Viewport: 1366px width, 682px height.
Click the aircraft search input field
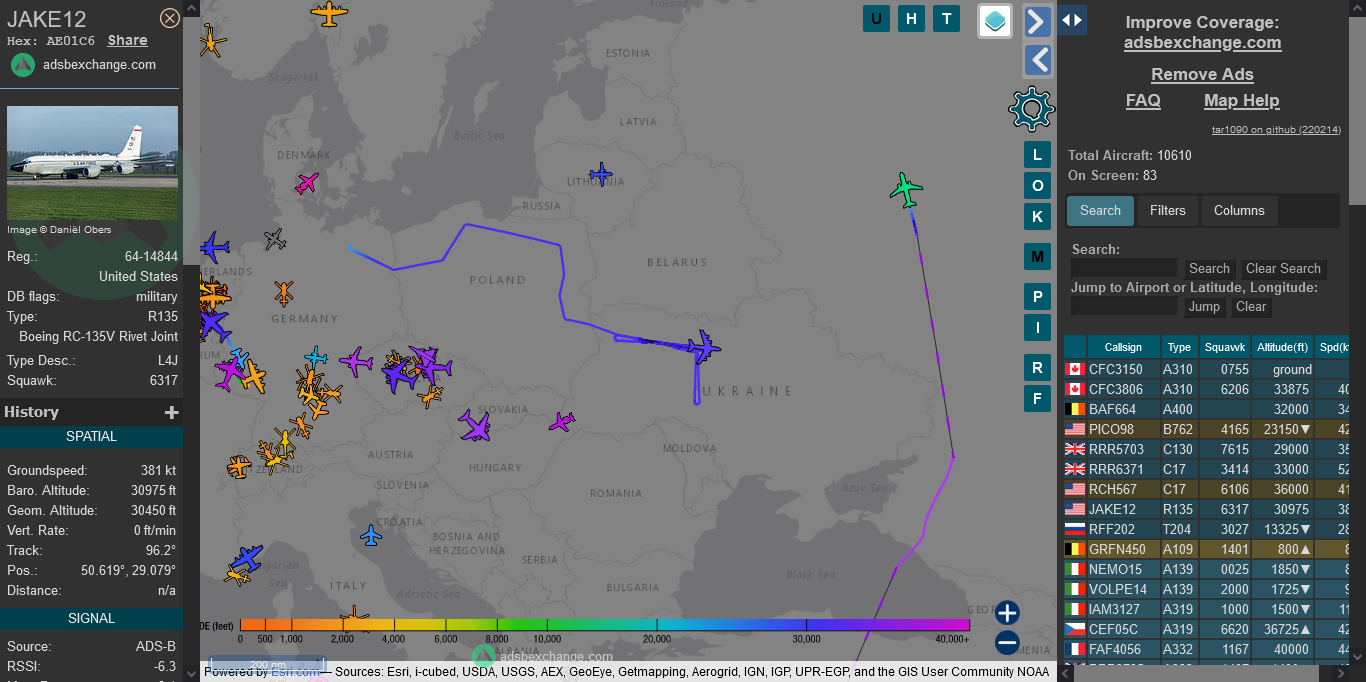pyautogui.click(x=1124, y=268)
